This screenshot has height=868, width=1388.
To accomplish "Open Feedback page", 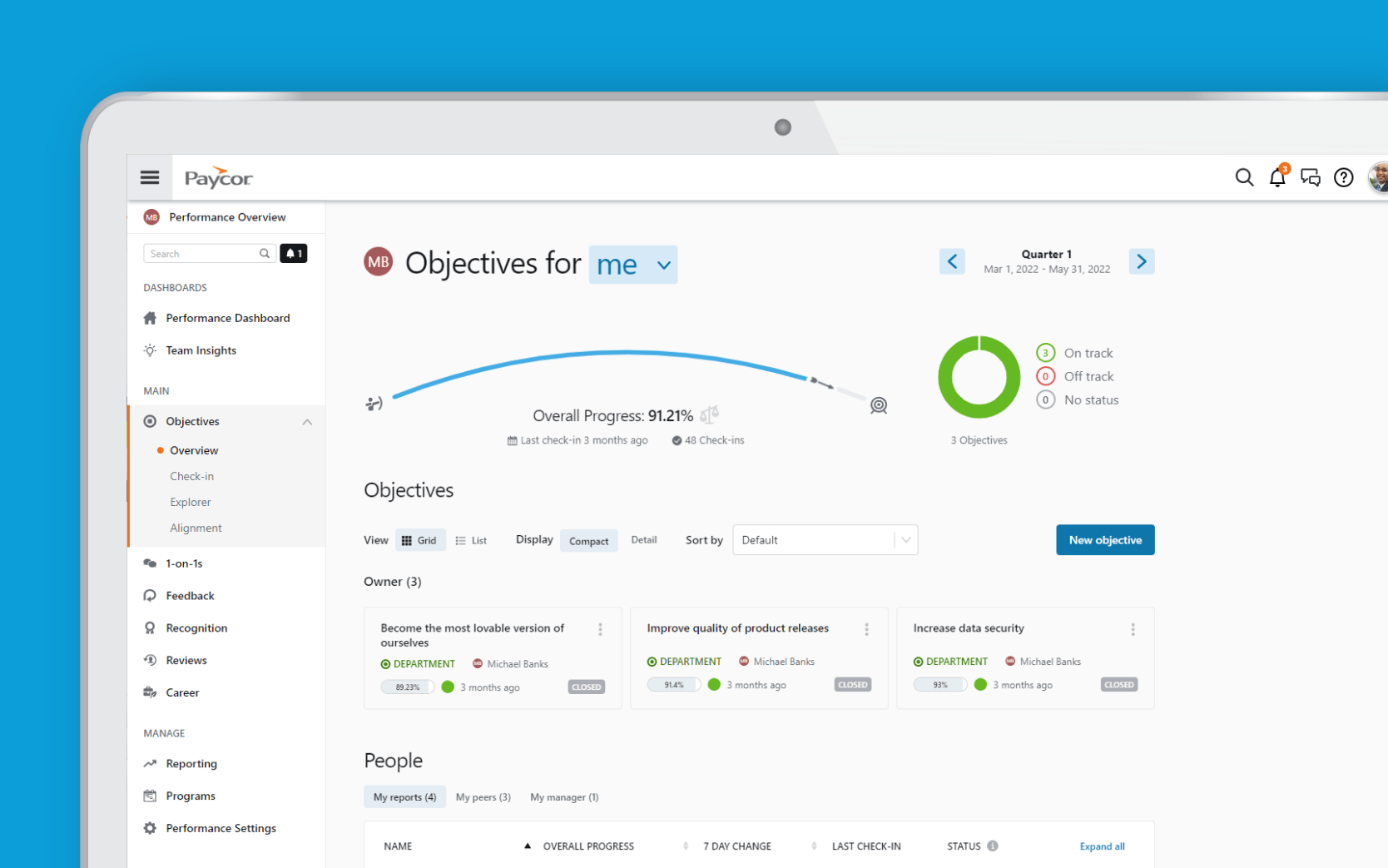I will (x=190, y=596).
